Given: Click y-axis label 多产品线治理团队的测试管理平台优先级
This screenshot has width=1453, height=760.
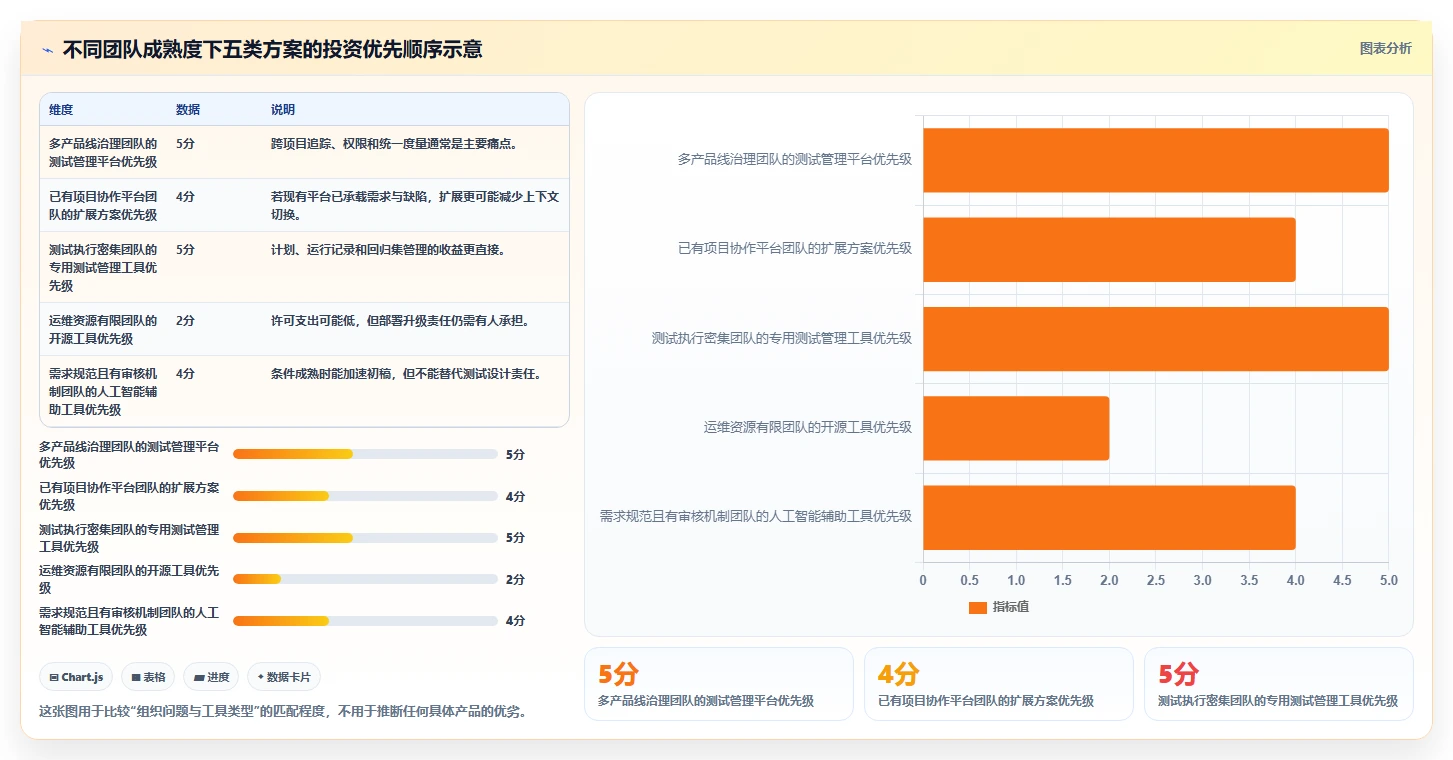Looking at the screenshot, I should point(795,160).
